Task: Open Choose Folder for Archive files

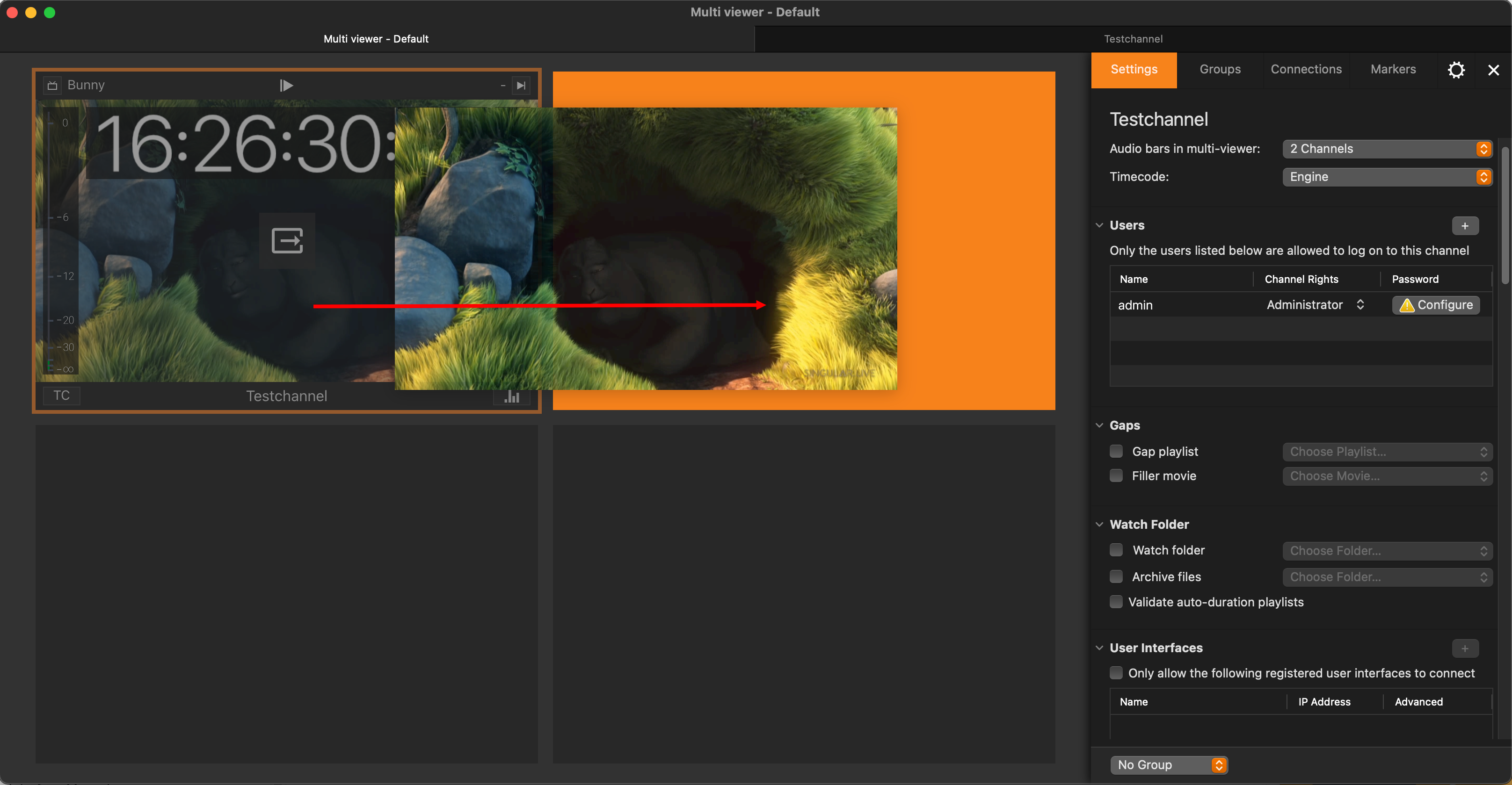Action: 1387,577
